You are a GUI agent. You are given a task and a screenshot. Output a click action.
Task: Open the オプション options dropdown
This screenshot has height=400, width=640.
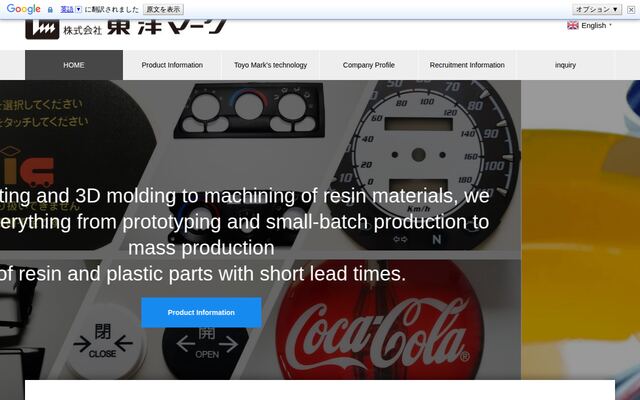[597, 9]
